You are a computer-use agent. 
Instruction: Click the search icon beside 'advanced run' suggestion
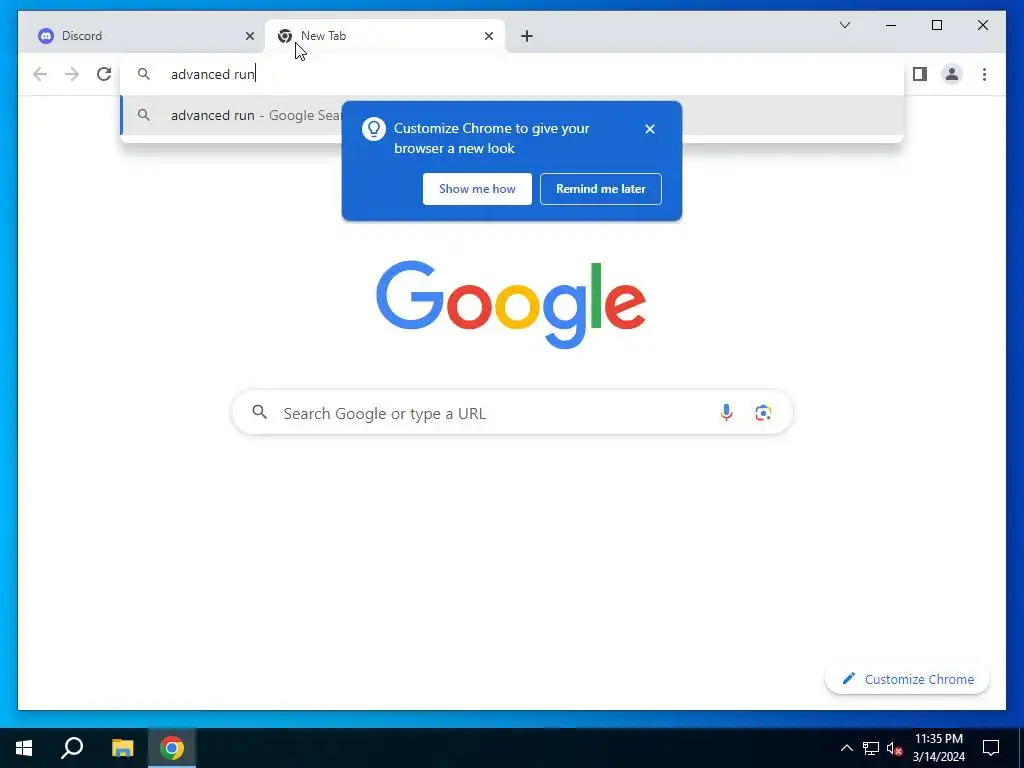point(144,115)
